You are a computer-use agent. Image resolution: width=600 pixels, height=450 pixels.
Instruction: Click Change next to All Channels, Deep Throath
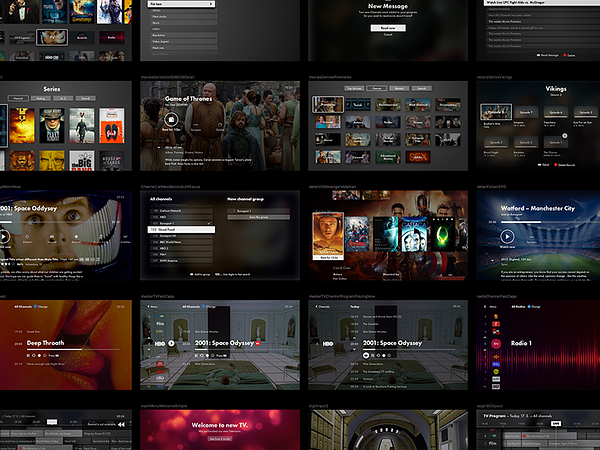click(41, 307)
